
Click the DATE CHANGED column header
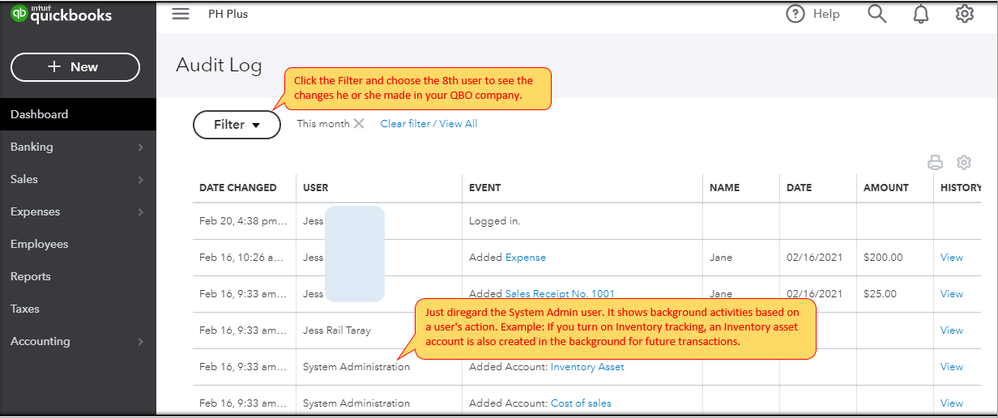[x=238, y=188]
